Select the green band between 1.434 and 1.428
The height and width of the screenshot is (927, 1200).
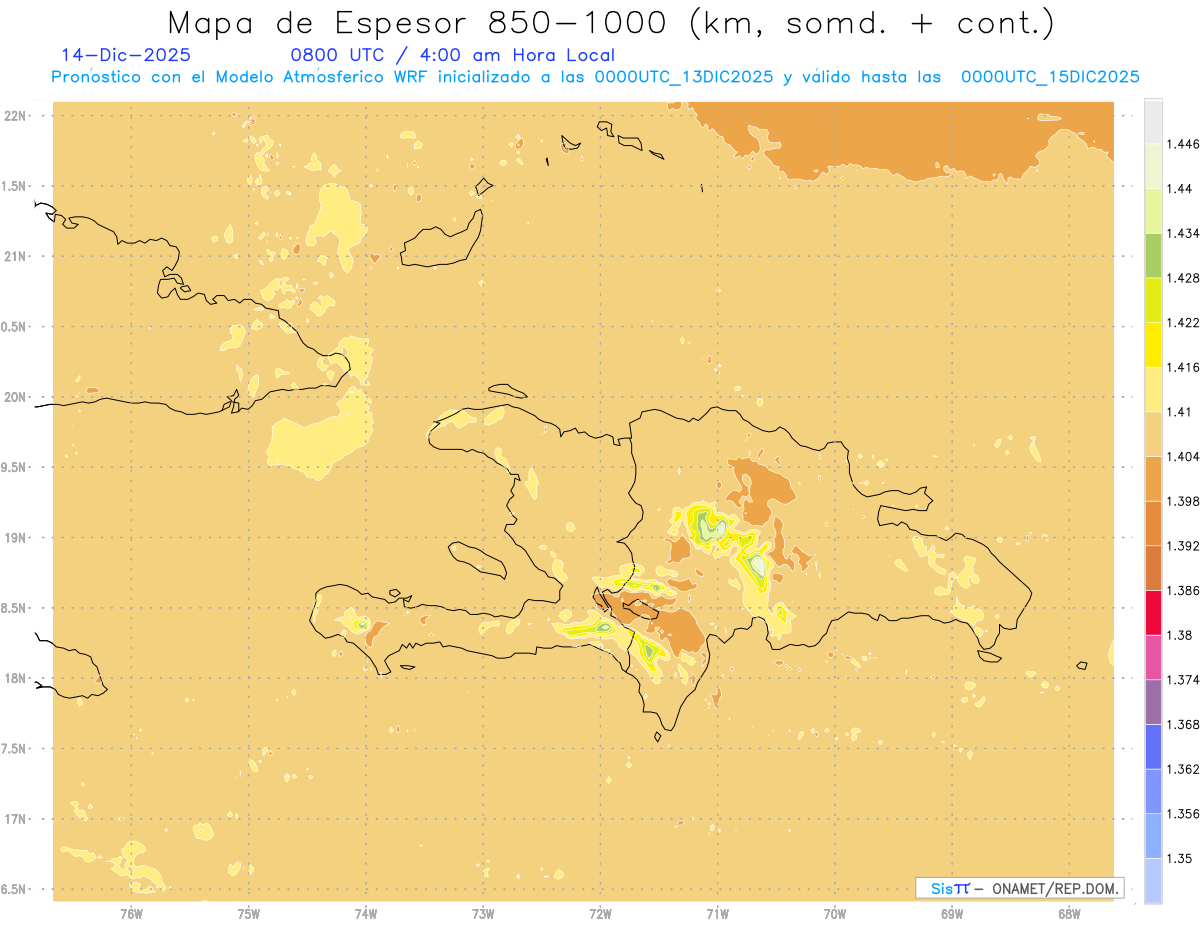(x=1153, y=255)
